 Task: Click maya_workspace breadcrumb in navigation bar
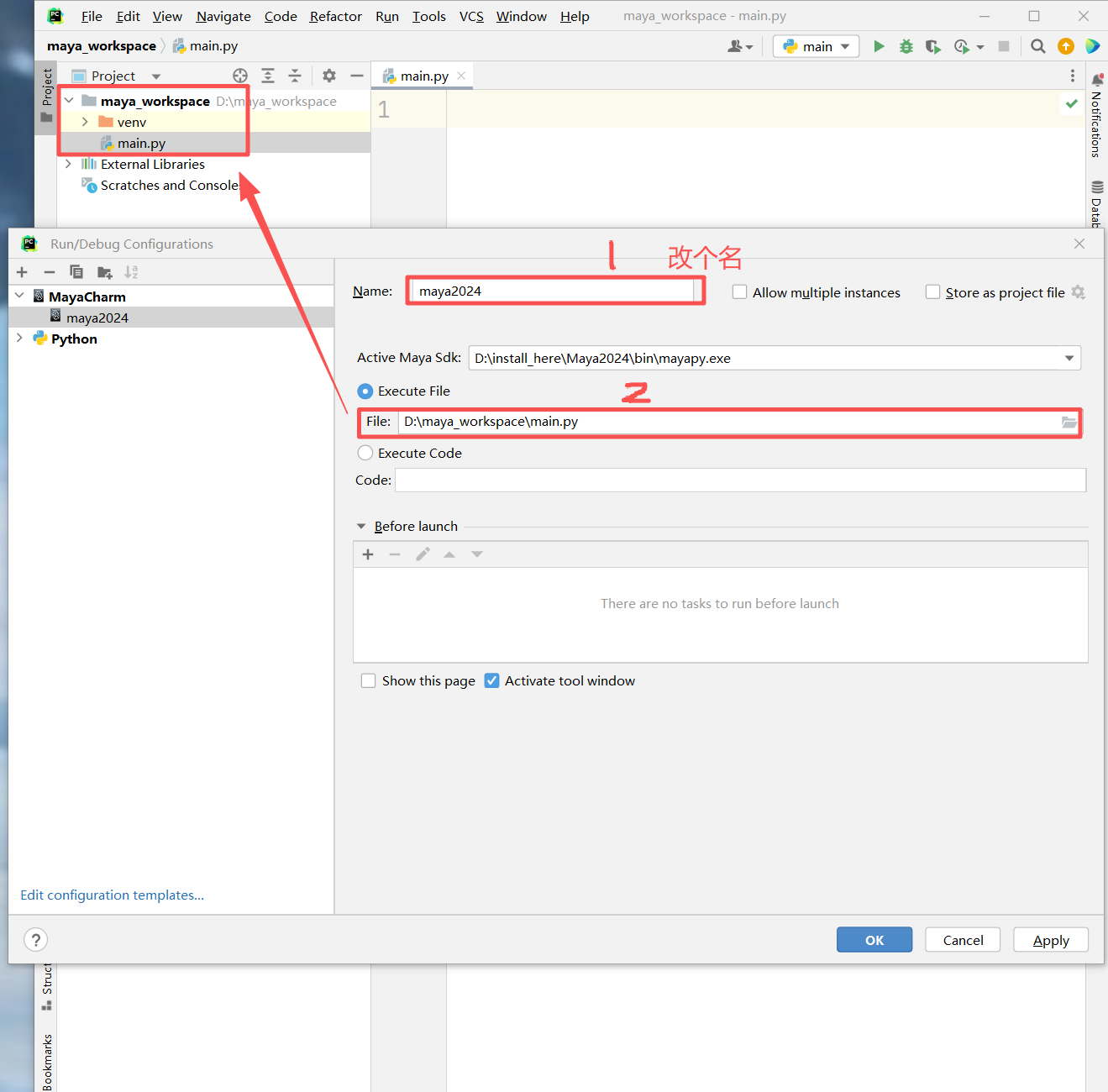(102, 46)
